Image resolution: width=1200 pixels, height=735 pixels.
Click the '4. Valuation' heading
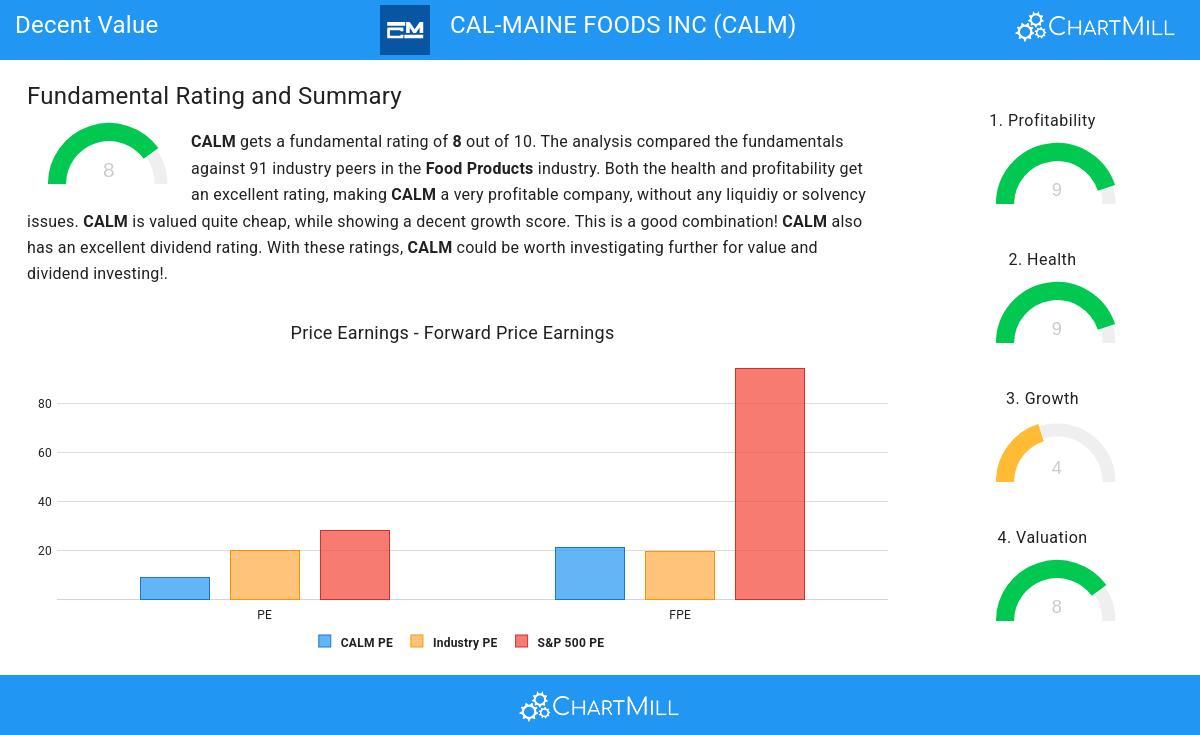1042,537
